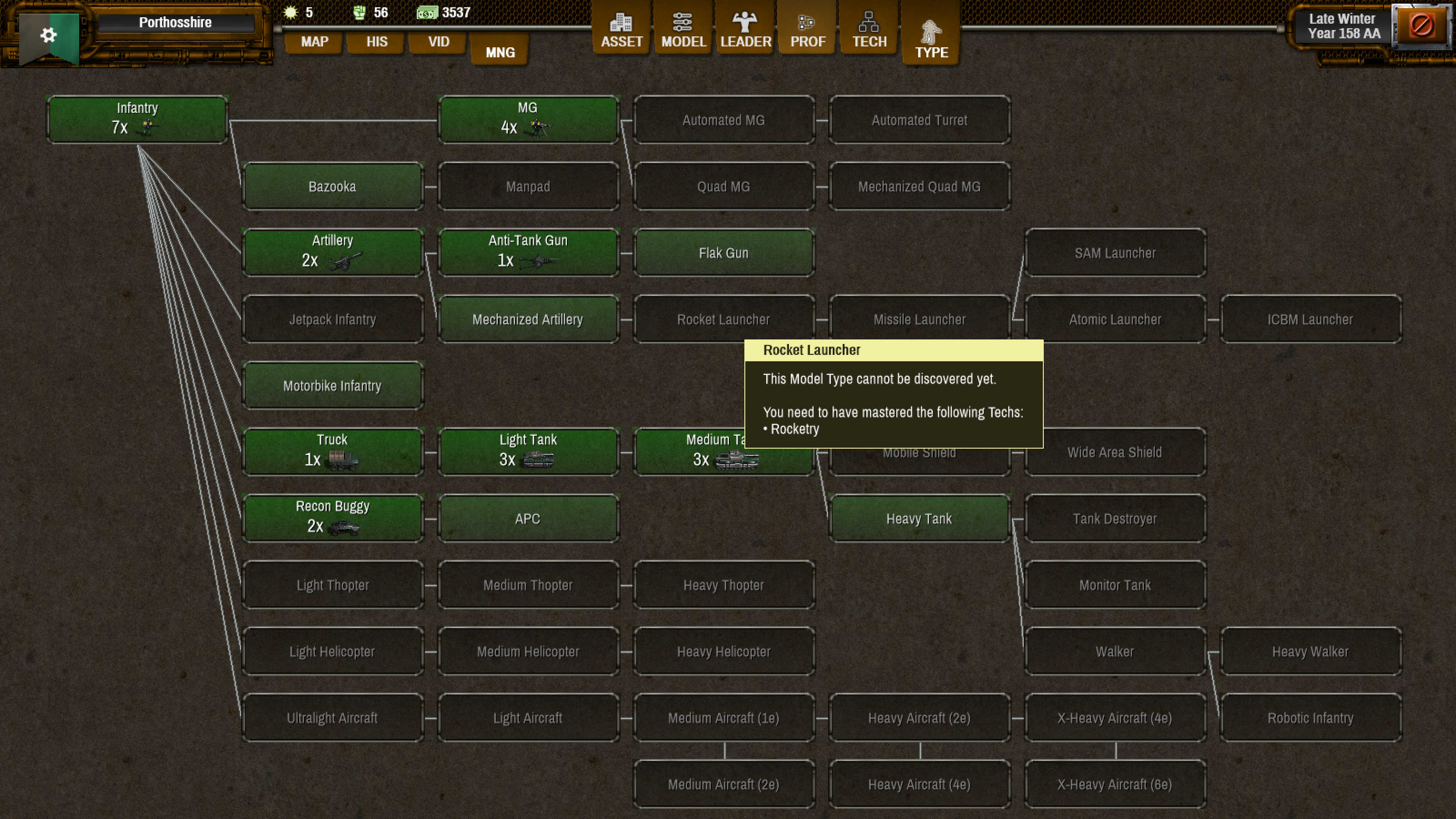Screen dimensions: 1456x819
Task: Select the Ultralight Aircraft model type
Action: [332, 718]
